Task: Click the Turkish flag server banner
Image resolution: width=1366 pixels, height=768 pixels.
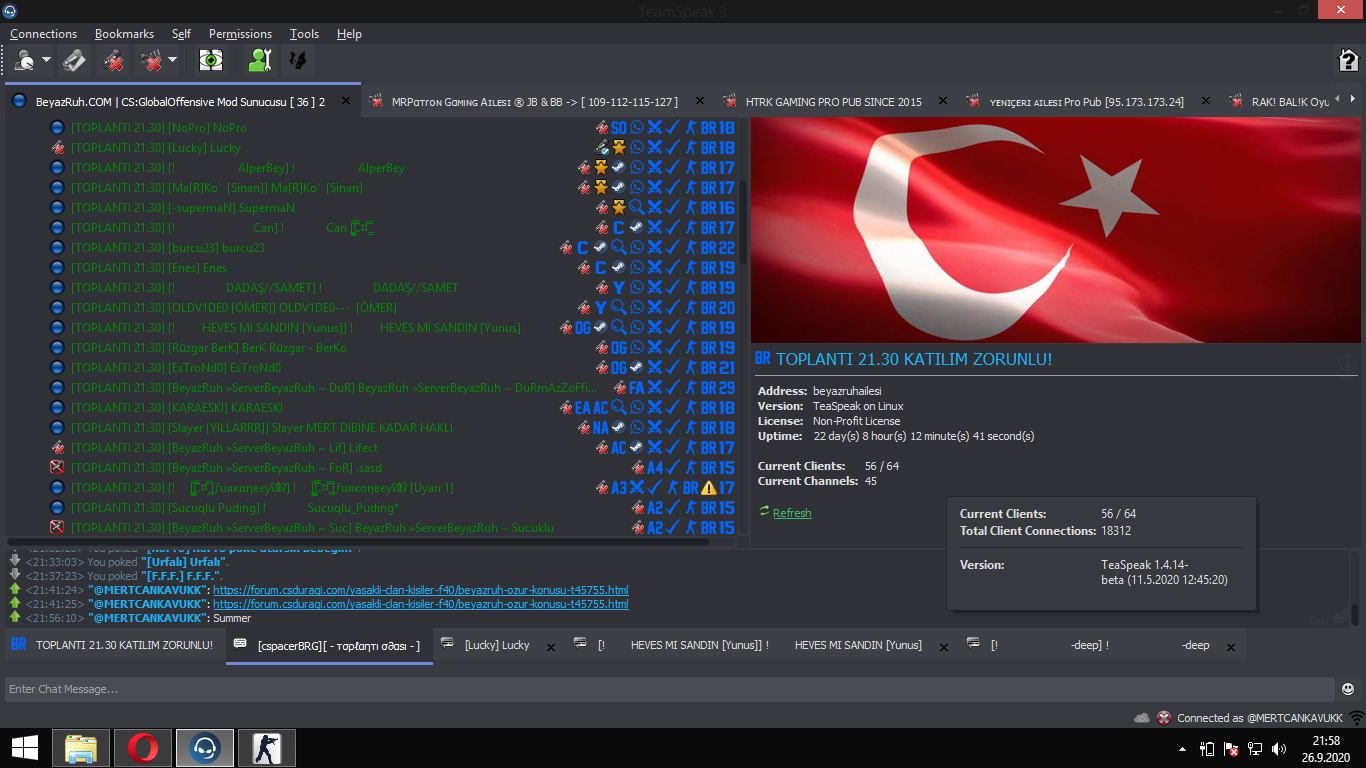Action: pos(1054,230)
